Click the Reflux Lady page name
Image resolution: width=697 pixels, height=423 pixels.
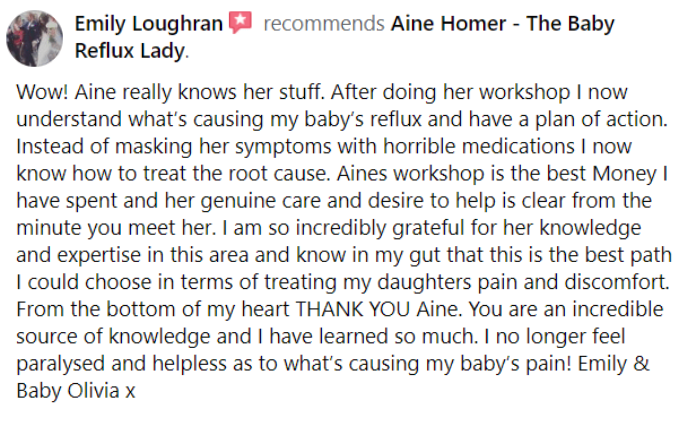pos(129,51)
